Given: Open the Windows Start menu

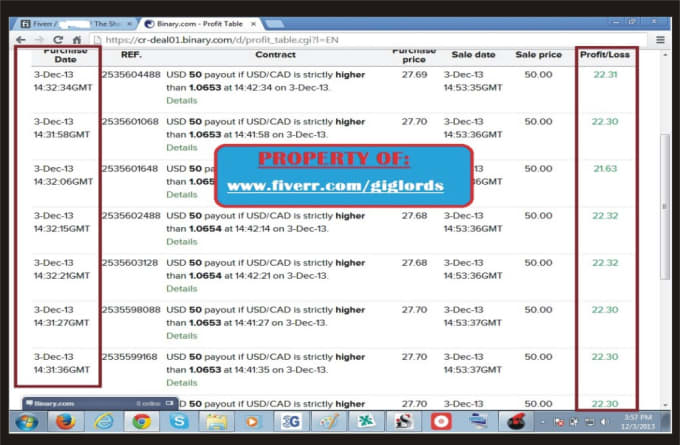Looking at the screenshot, I should point(27,421).
